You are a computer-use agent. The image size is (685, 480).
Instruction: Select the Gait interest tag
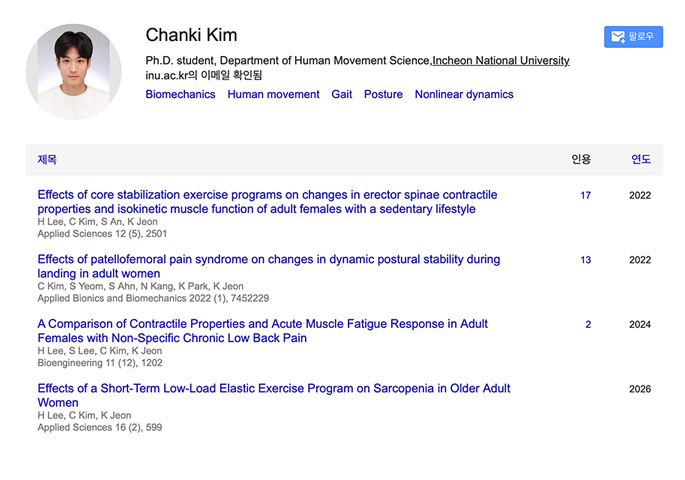click(x=341, y=94)
